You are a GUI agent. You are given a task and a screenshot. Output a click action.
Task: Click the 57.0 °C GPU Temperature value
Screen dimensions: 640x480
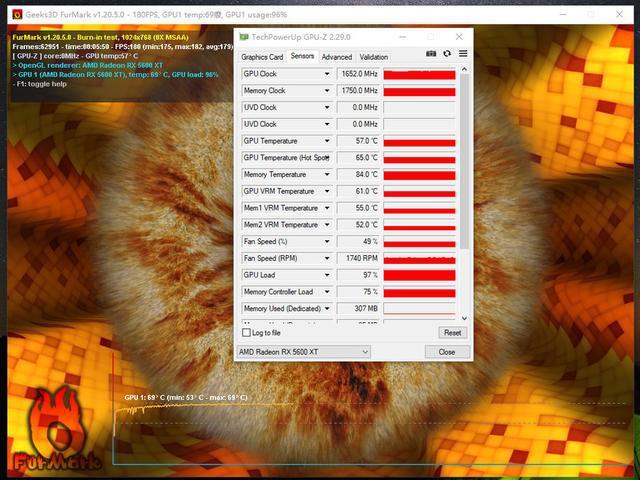[x=358, y=141]
